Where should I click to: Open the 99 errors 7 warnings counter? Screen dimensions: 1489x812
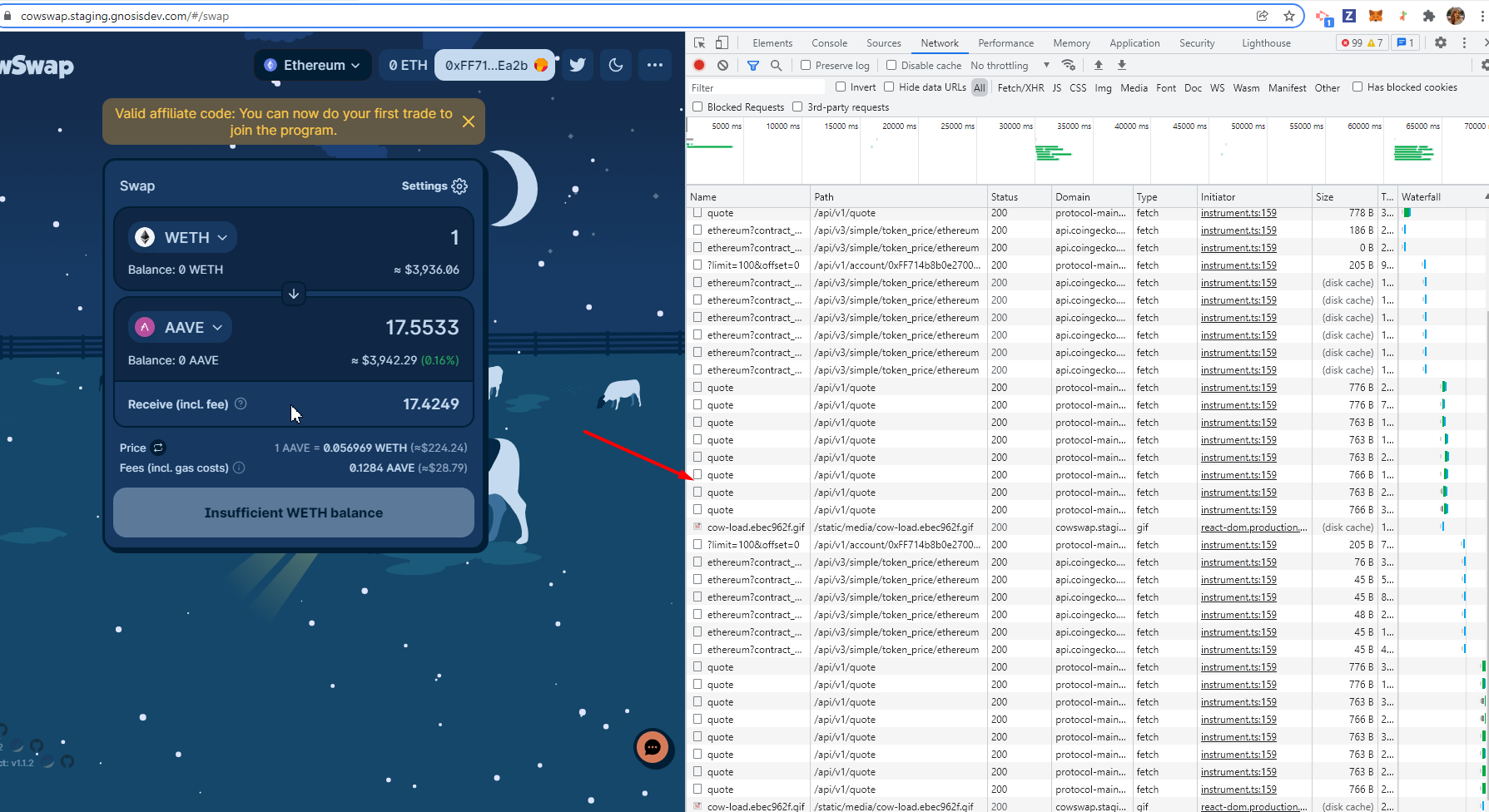pos(1362,42)
